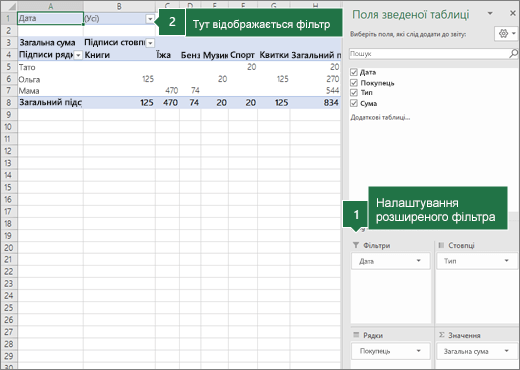Select the Ольга row label
Viewport: 520px width, 370px height.
pos(50,79)
